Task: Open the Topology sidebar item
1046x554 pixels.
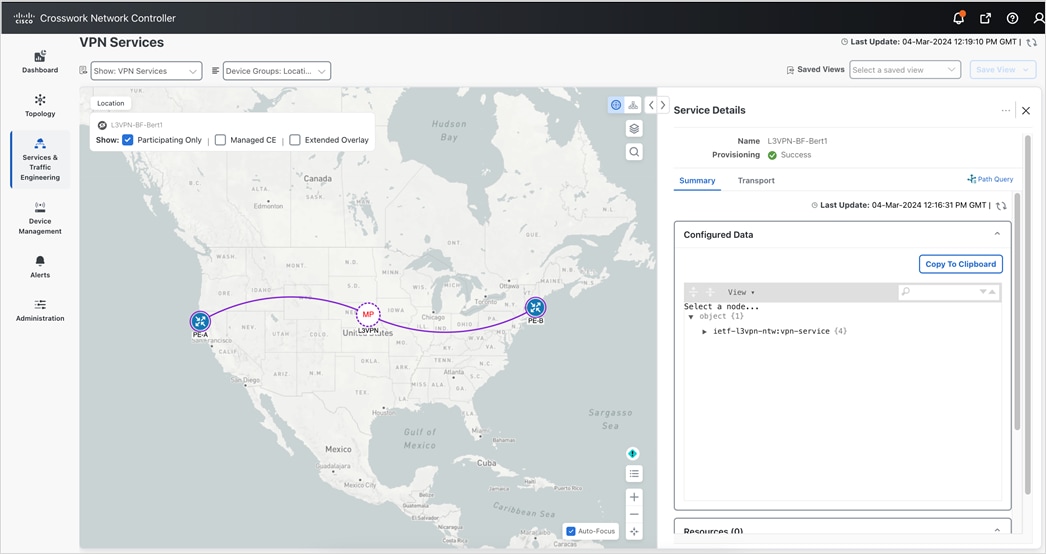Action: point(40,105)
